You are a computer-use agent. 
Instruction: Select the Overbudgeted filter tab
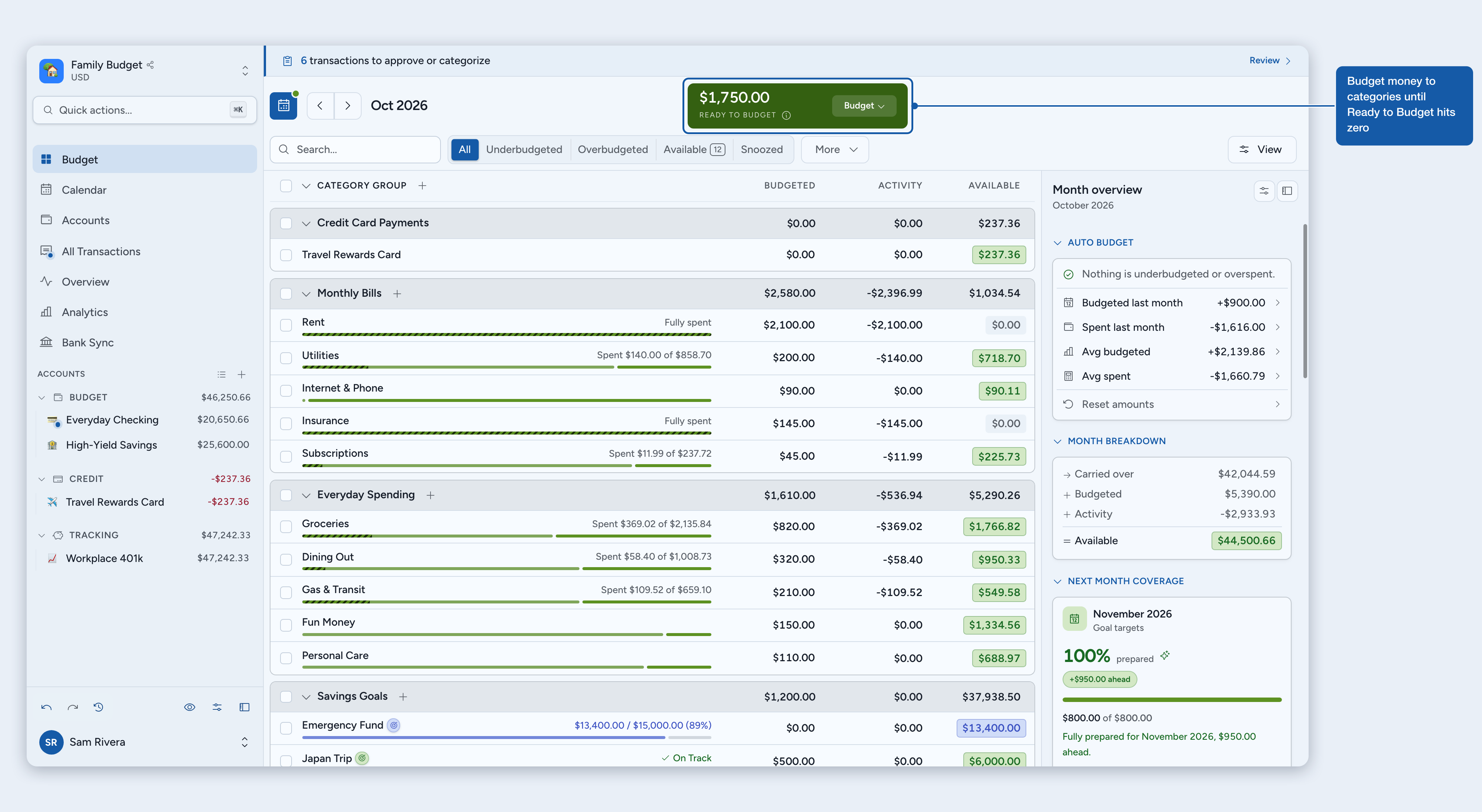613,150
